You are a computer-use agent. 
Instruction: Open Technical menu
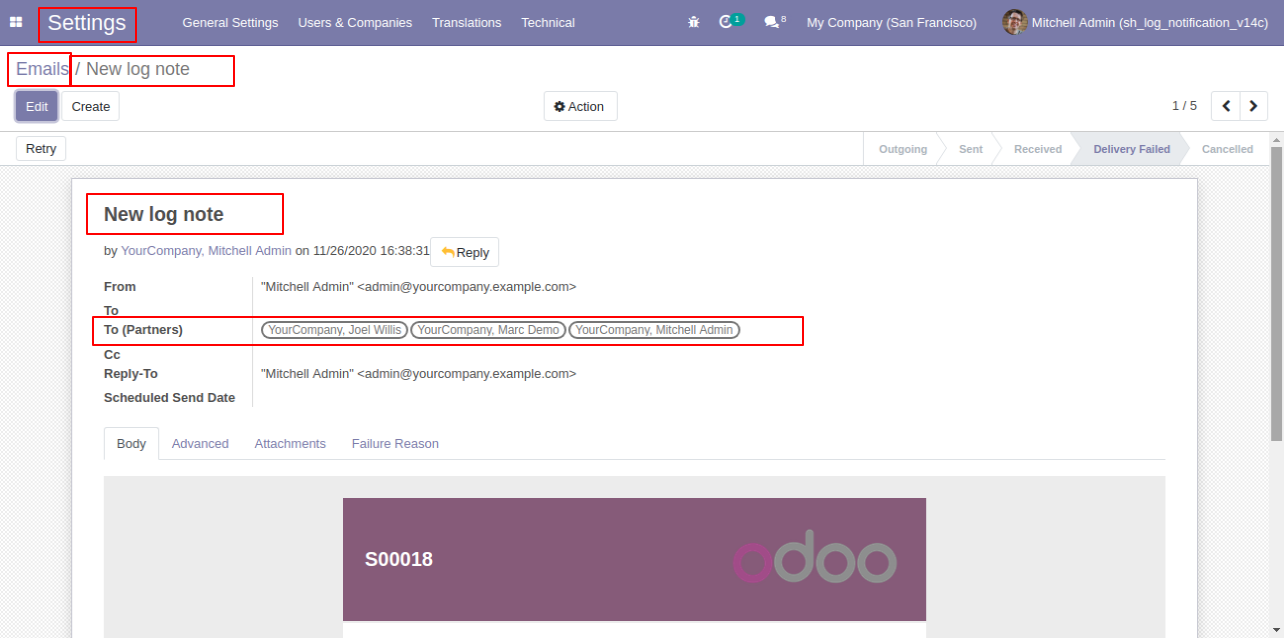coord(548,22)
